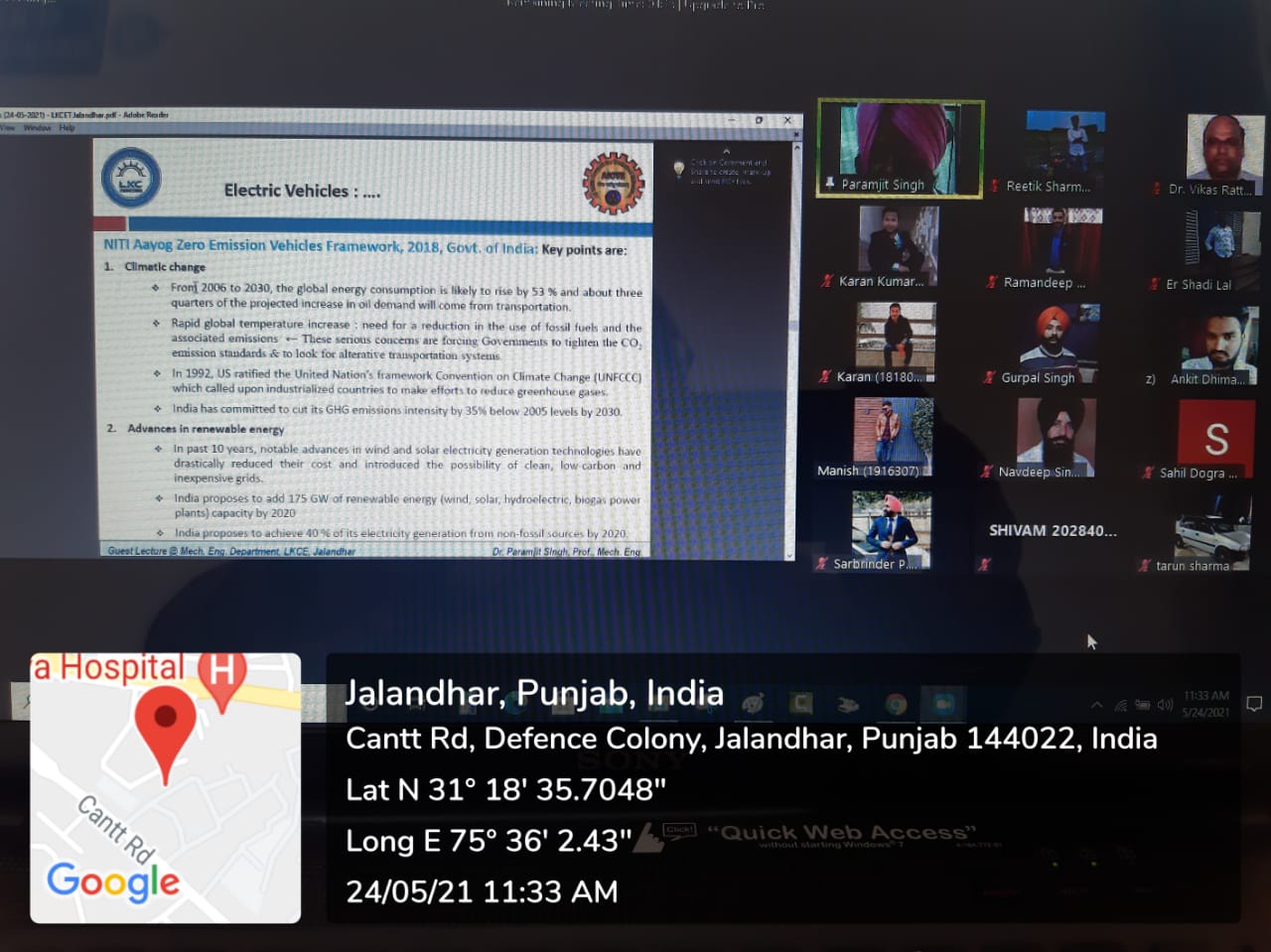
Task: Show hidden system tray icons chevron
Action: [1096, 705]
